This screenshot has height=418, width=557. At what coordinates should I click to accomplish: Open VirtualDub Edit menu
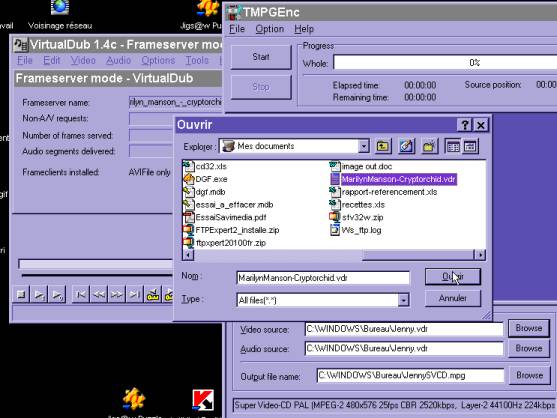[x=52, y=60]
